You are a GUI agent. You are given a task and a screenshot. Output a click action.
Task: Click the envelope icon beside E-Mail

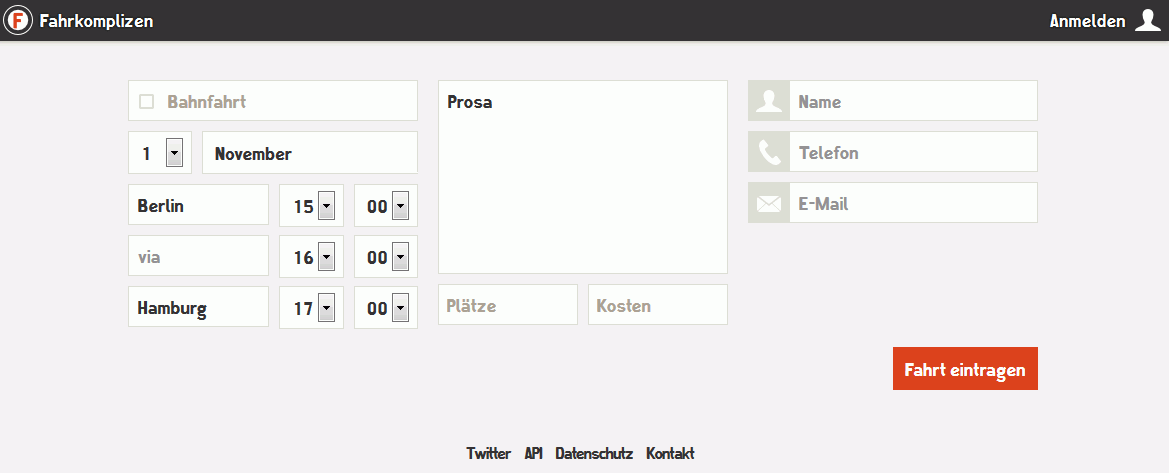[769, 203]
